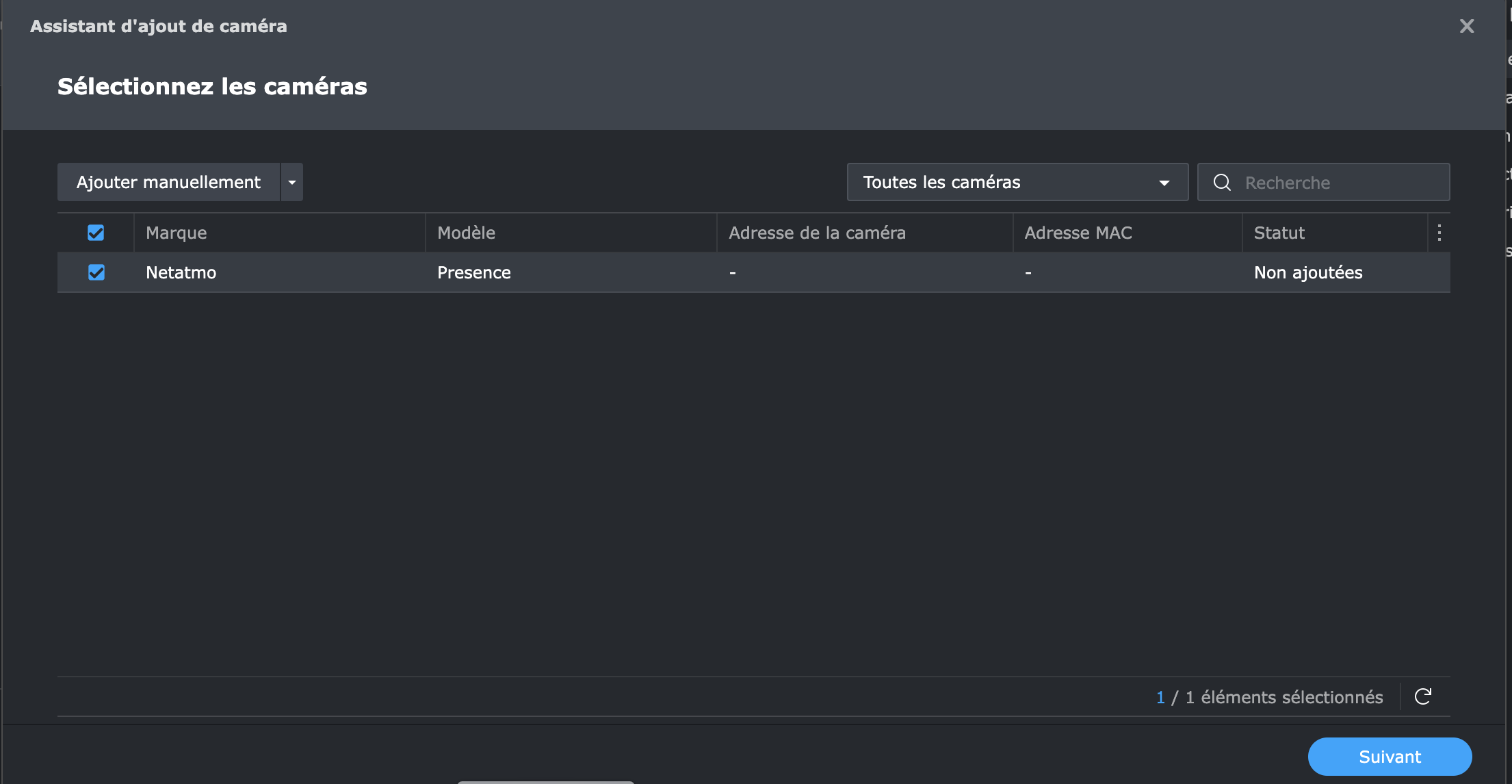
Task: Open the column options three-dot menu
Action: point(1439,233)
